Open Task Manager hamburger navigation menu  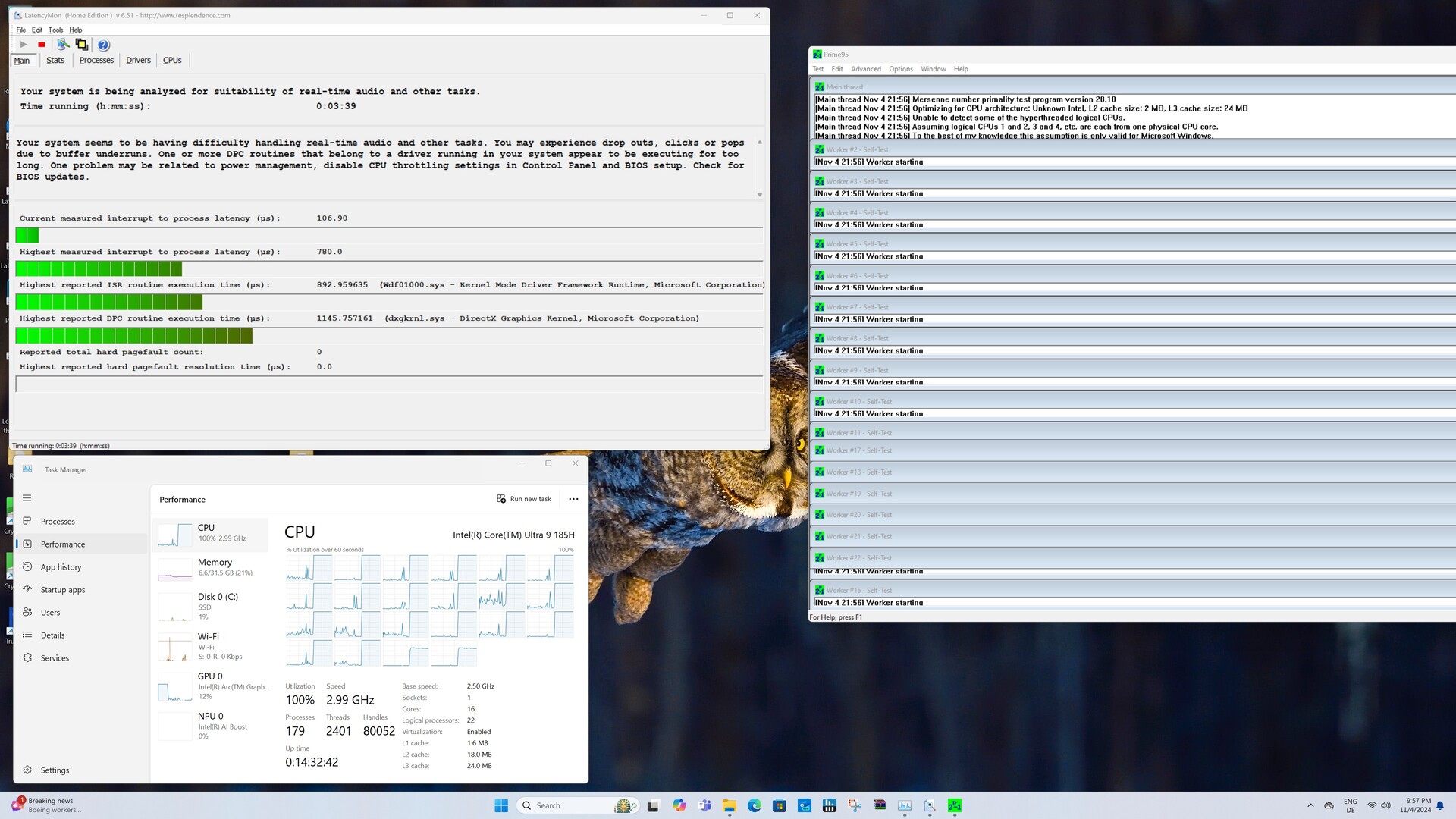[27, 498]
